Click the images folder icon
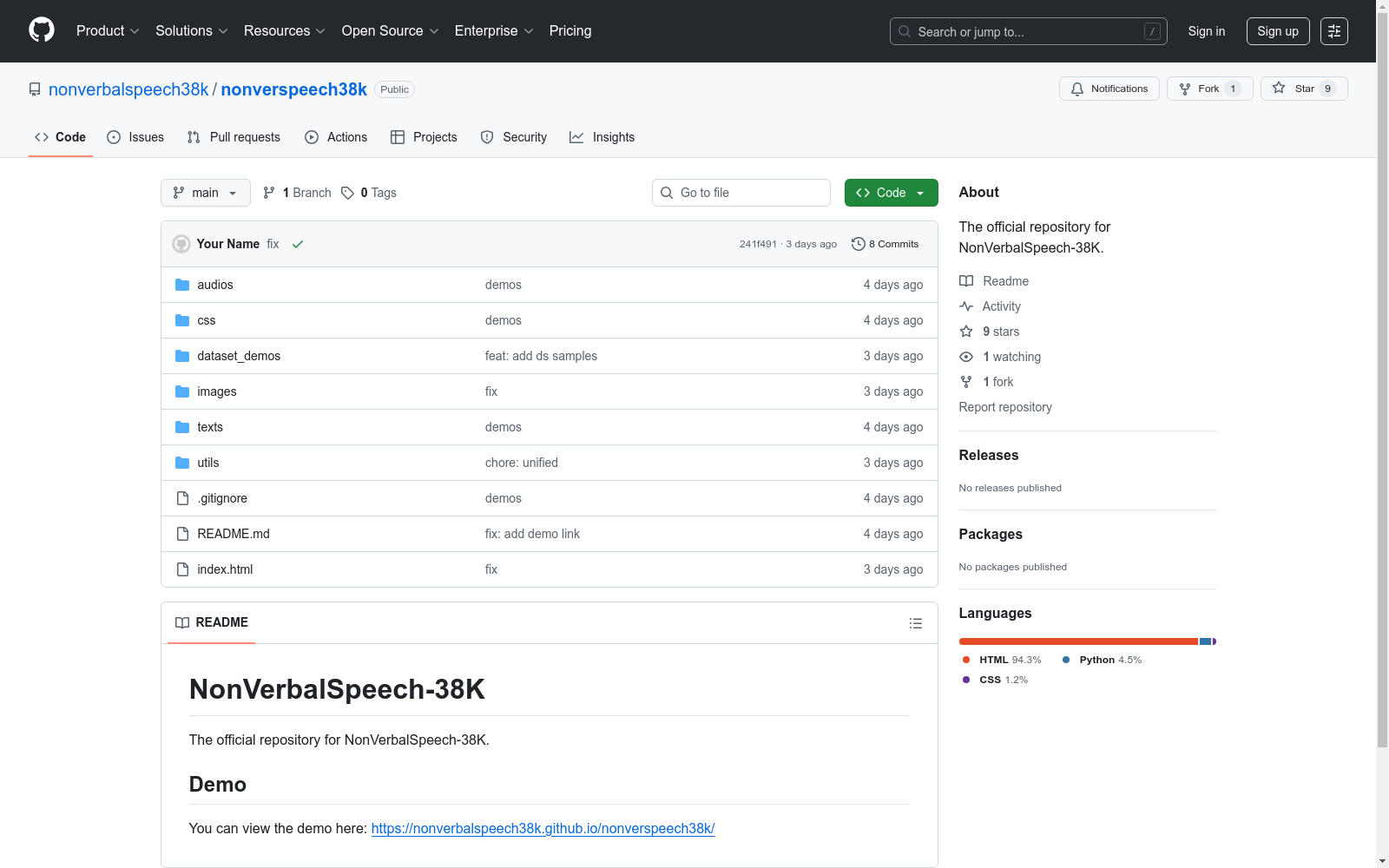 coord(182,391)
